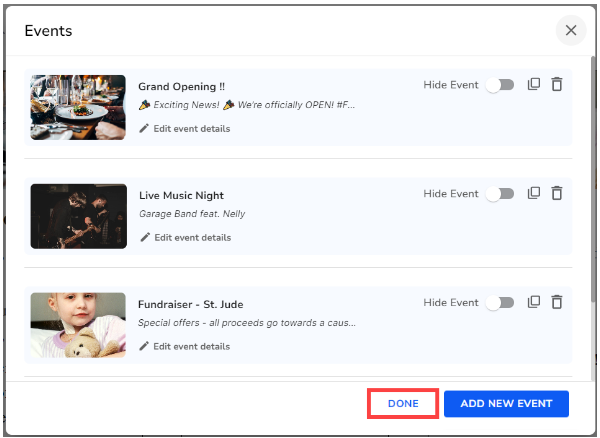600x438 pixels.
Task: Delete the Live Music Night event
Action: (557, 193)
